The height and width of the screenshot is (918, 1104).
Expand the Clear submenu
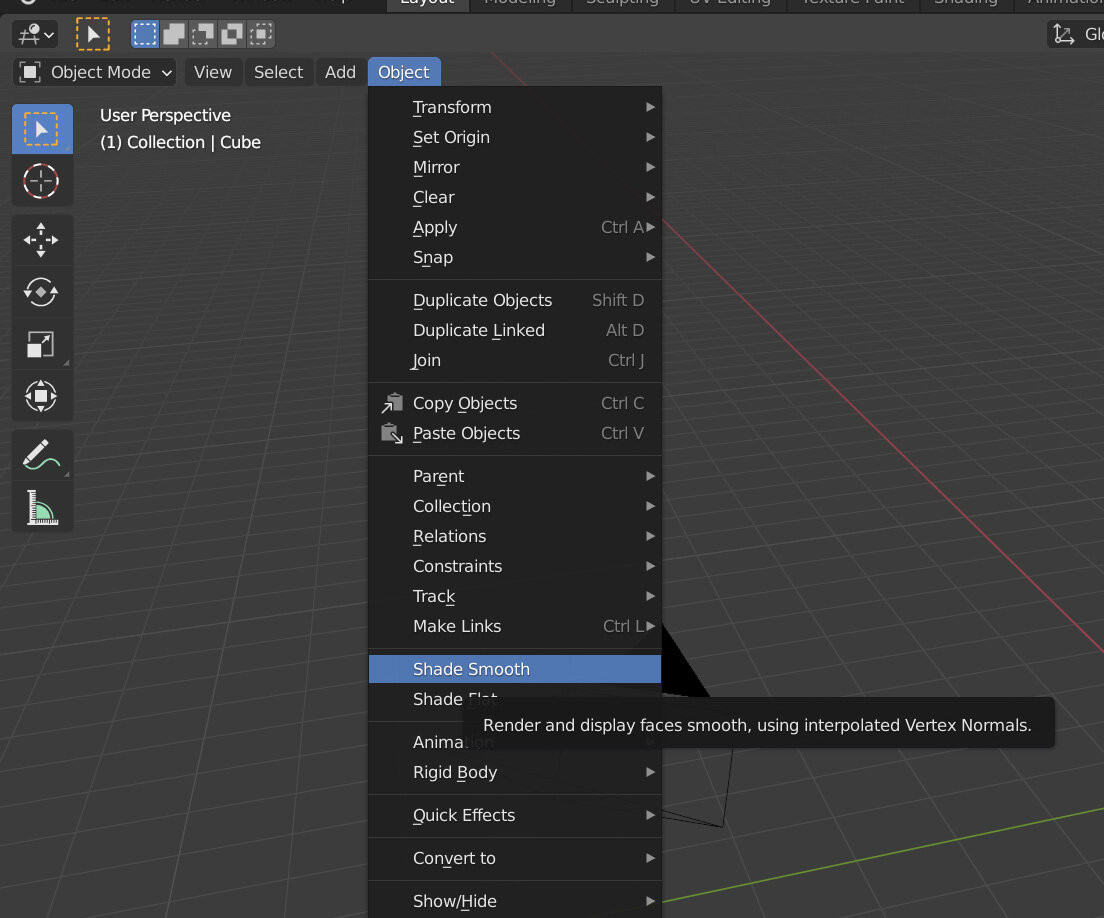point(515,197)
